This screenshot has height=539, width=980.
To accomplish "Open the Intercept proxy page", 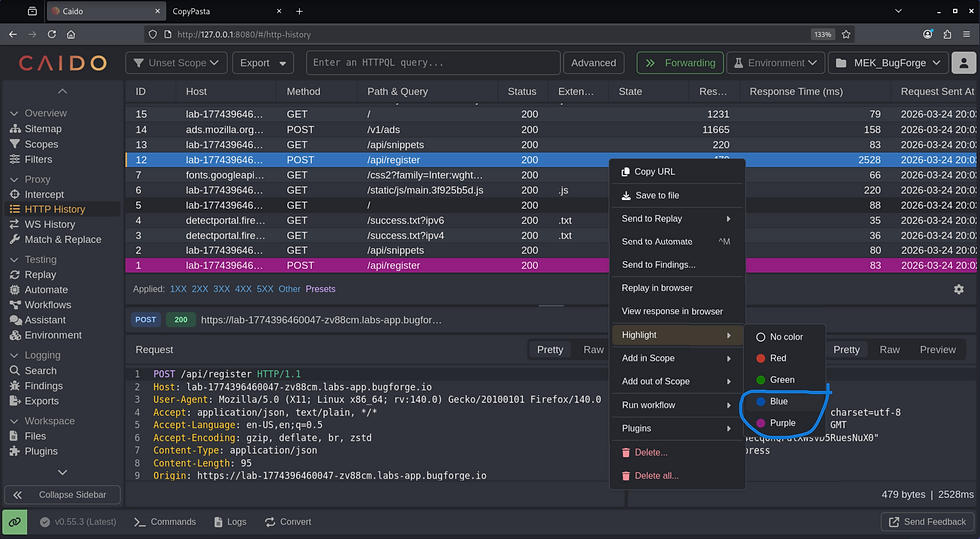I will click(x=43, y=194).
